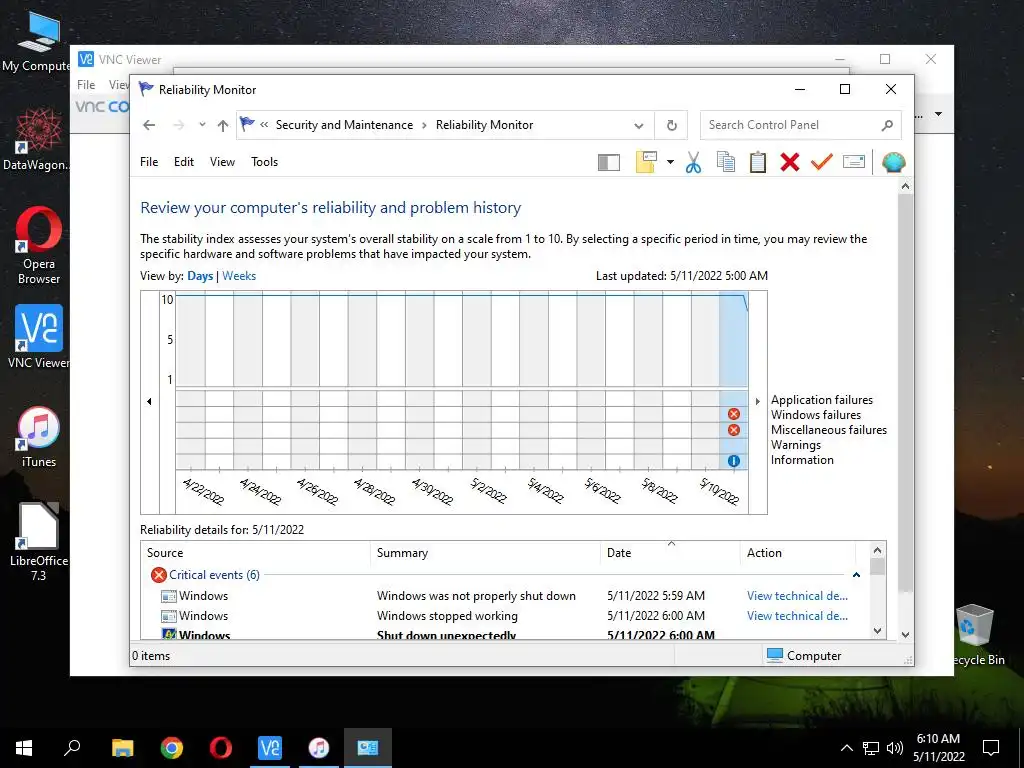Open the Windows Start menu
1024x768 pixels.
pyautogui.click(x=24, y=748)
